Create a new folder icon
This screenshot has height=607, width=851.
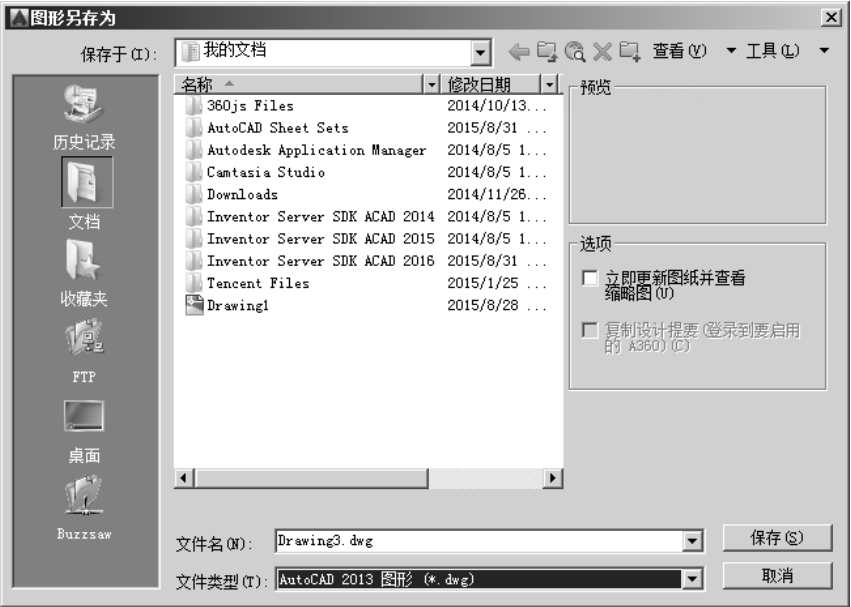630,52
